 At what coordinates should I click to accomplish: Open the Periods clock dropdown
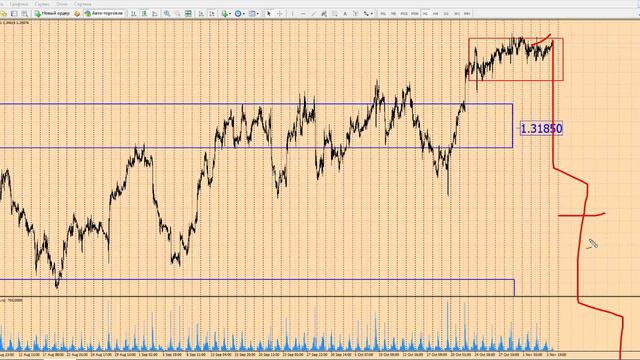(x=240, y=13)
